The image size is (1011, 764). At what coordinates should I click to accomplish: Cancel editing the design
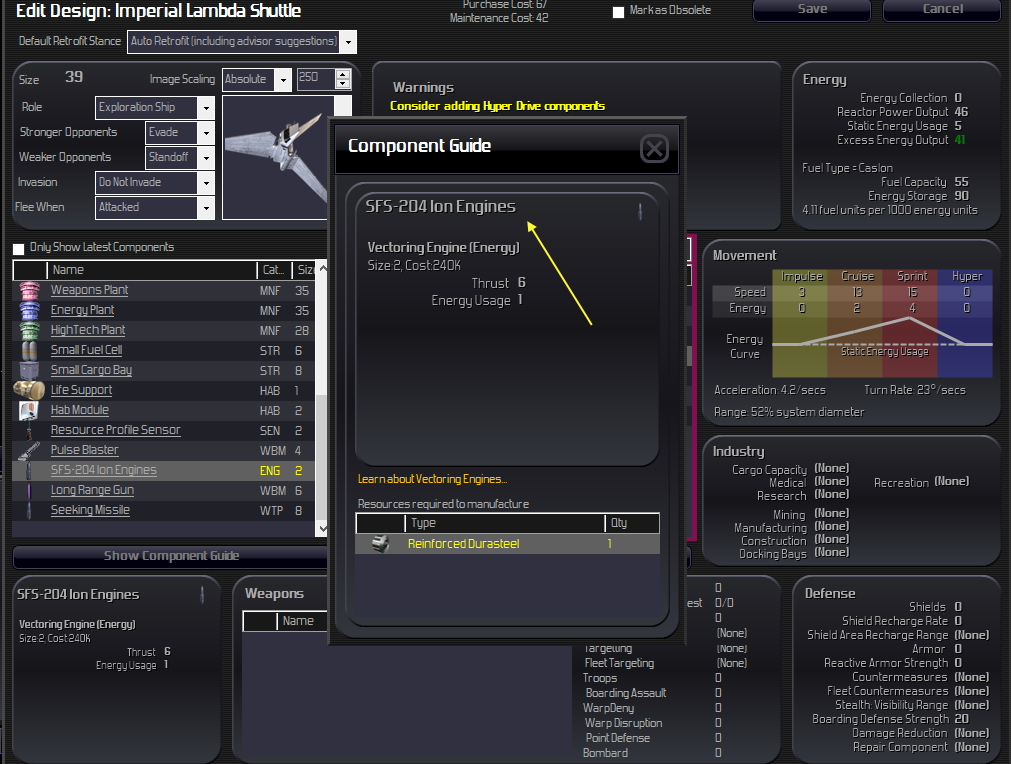(x=942, y=9)
